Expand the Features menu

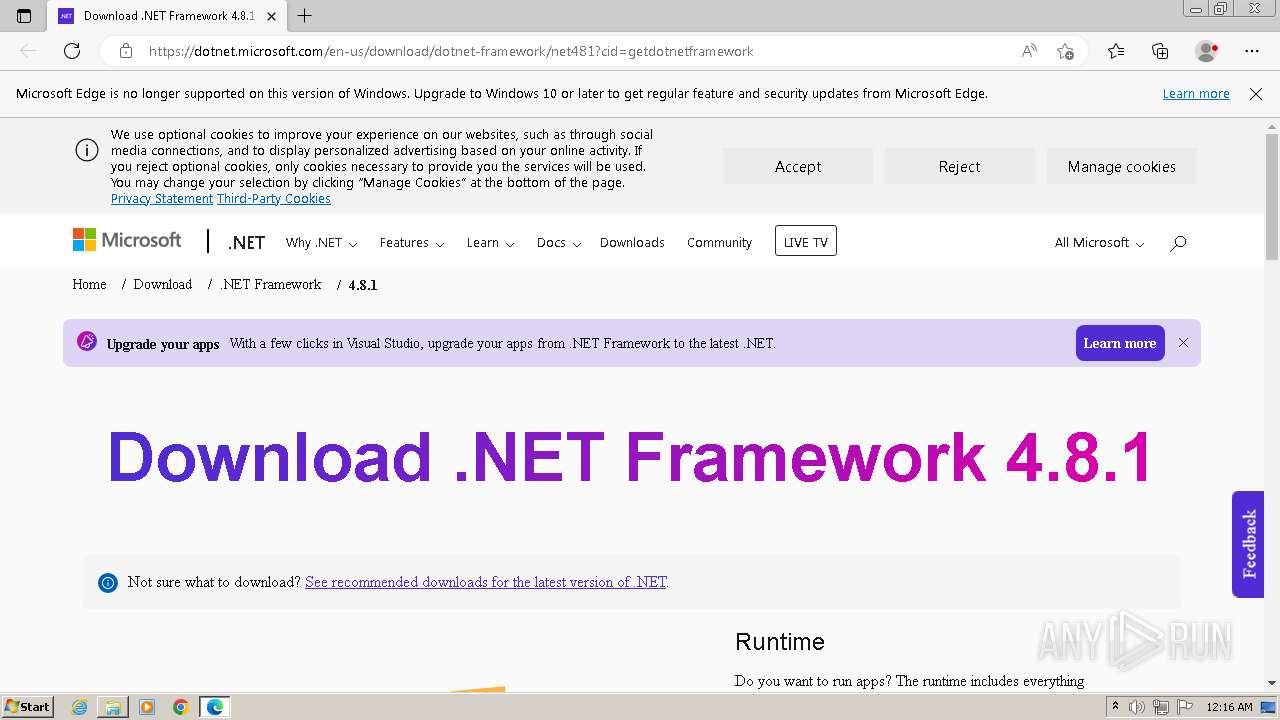pos(412,243)
